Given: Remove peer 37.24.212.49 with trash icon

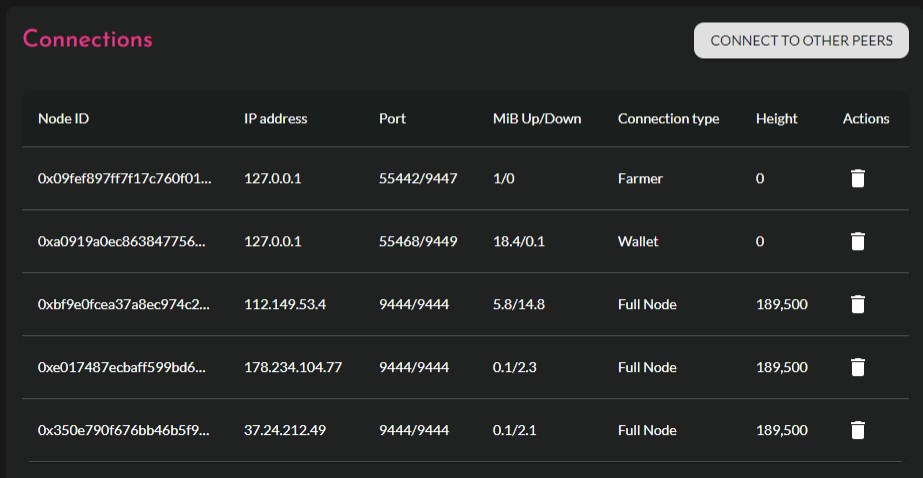Looking at the screenshot, I should pos(858,430).
